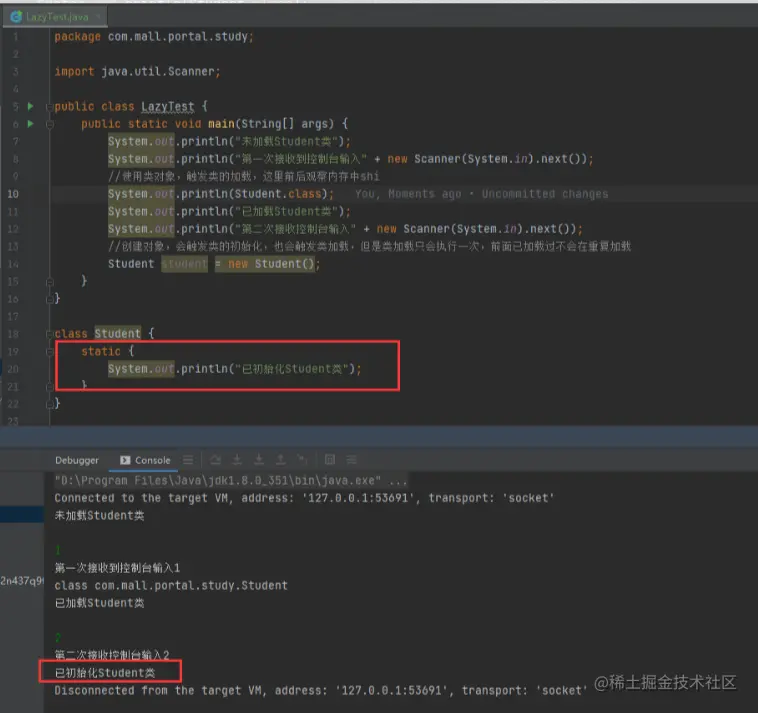Click the Trace Current Stream Chain icon
Image resolution: width=758 pixels, height=713 pixels.
(x=352, y=460)
